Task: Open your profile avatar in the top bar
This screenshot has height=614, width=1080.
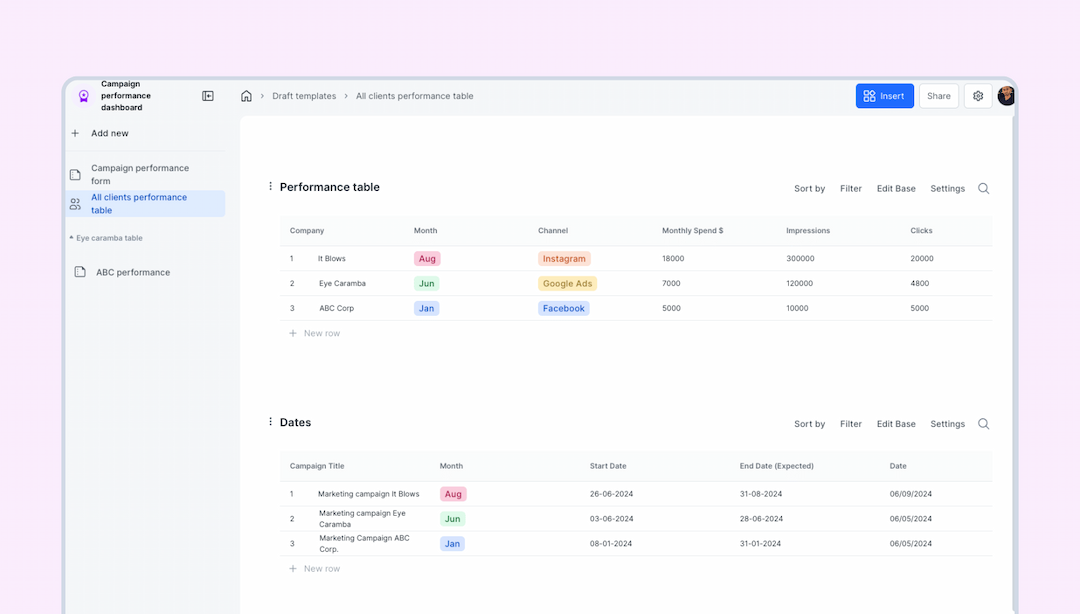Action: point(1006,95)
